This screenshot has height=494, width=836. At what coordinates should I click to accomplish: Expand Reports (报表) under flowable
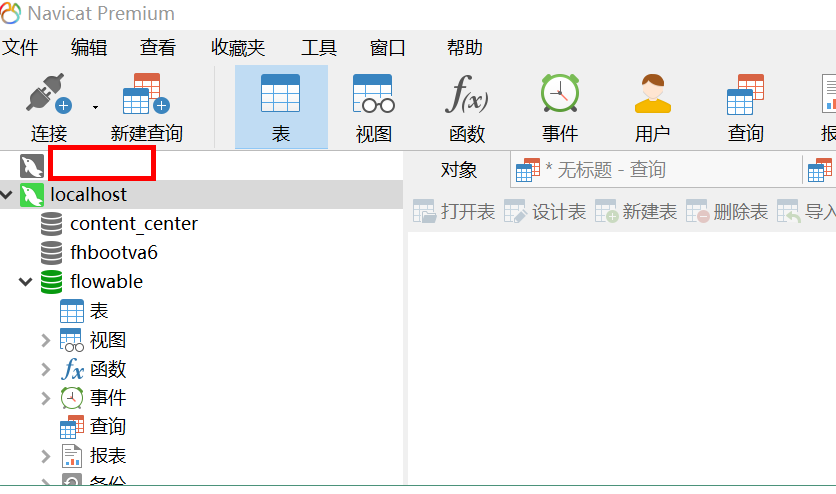click(x=46, y=456)
